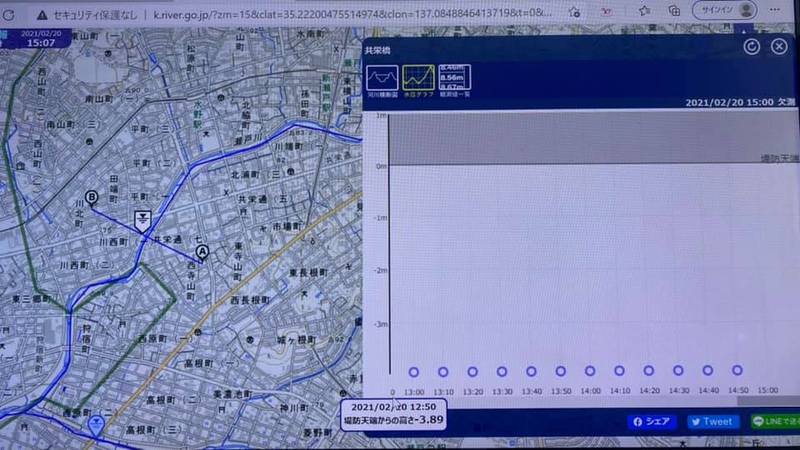This screenshot has height=450, width=800.
Task: Open the observation values list icon
Action: point(455,78)
